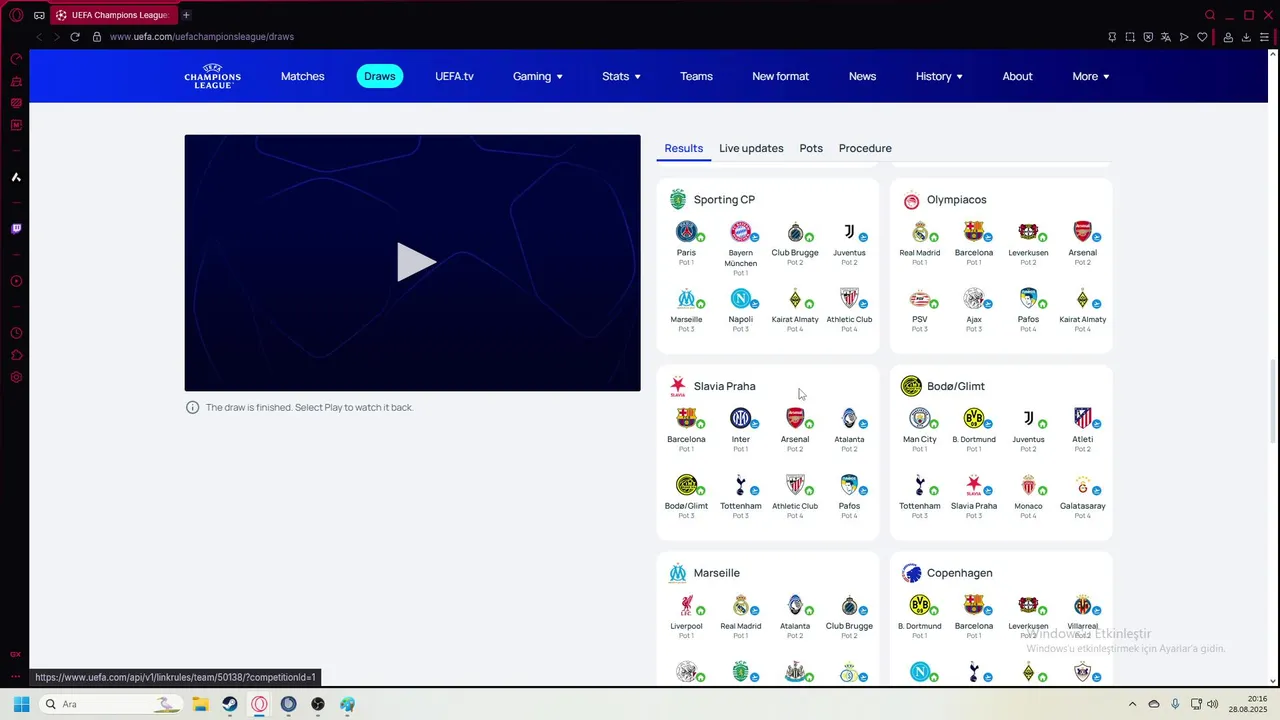Viewport: 1280px width, 720px height.
Task: Open the Player icon in the sidebar
Action: pyautogui.click(x=16, y=281)
